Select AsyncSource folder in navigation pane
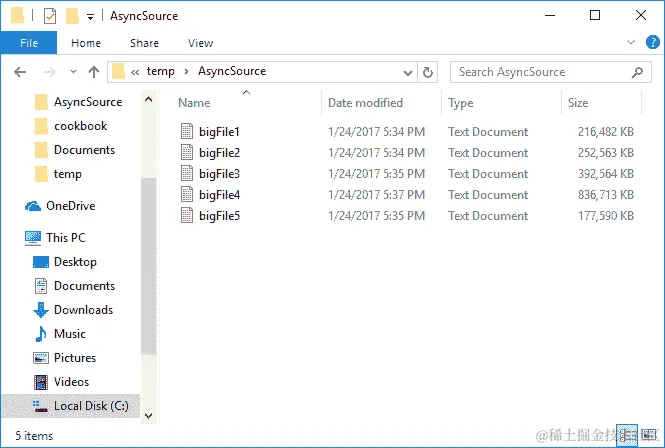The height and width of the screenshot is (448, 665). (88, 102)
